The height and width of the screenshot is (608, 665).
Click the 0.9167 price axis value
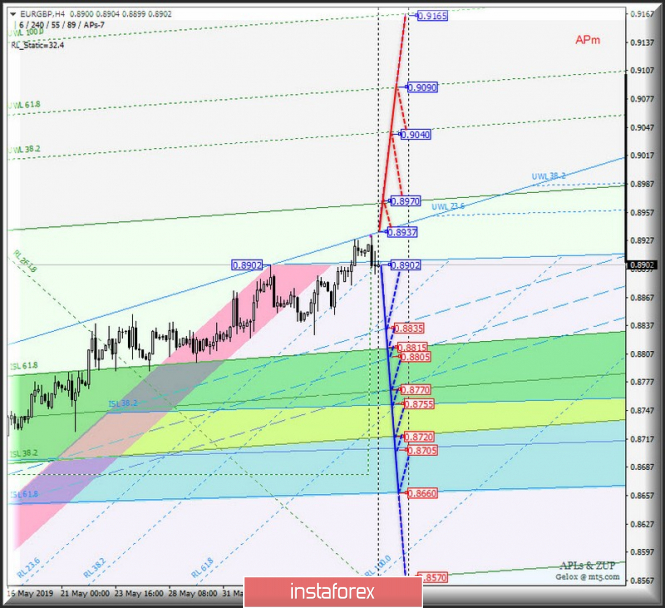coord(642,14)
